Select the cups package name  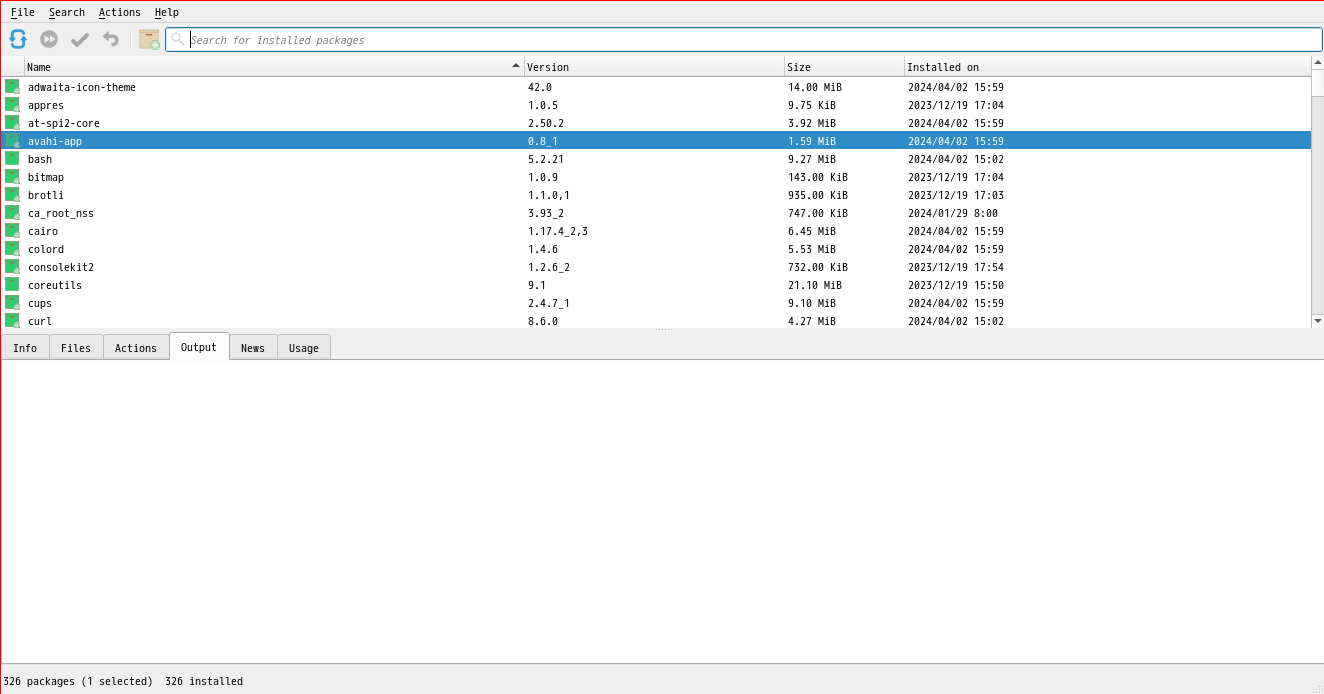pos(40,303)
